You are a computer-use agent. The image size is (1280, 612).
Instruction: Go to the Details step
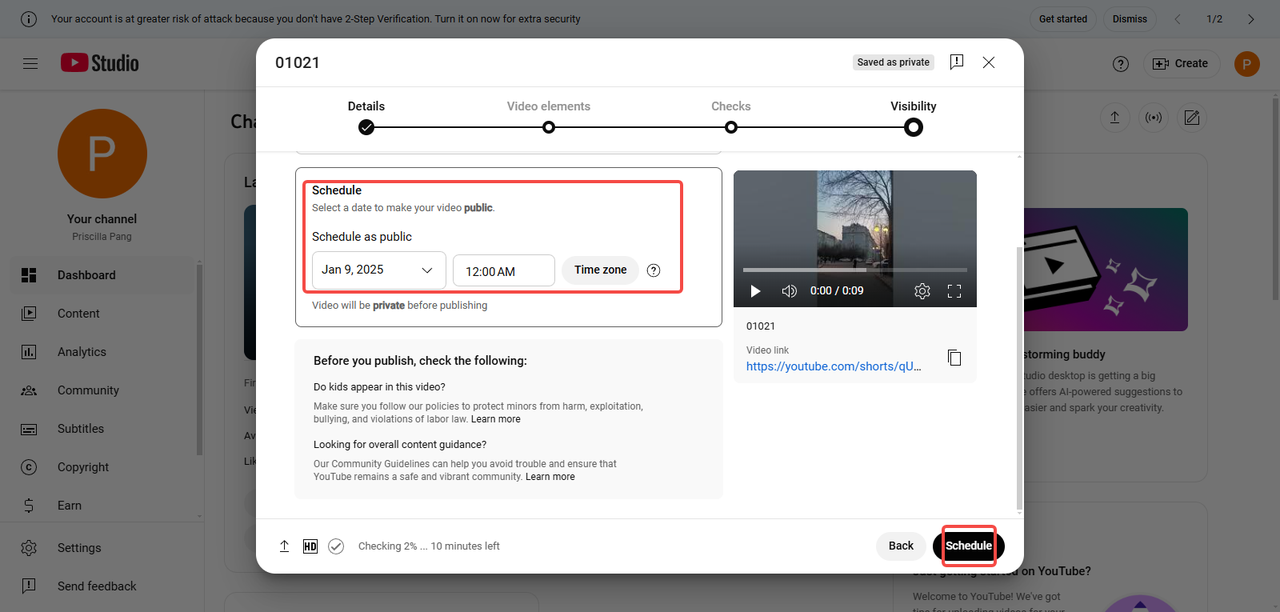(x=366, y=117)
